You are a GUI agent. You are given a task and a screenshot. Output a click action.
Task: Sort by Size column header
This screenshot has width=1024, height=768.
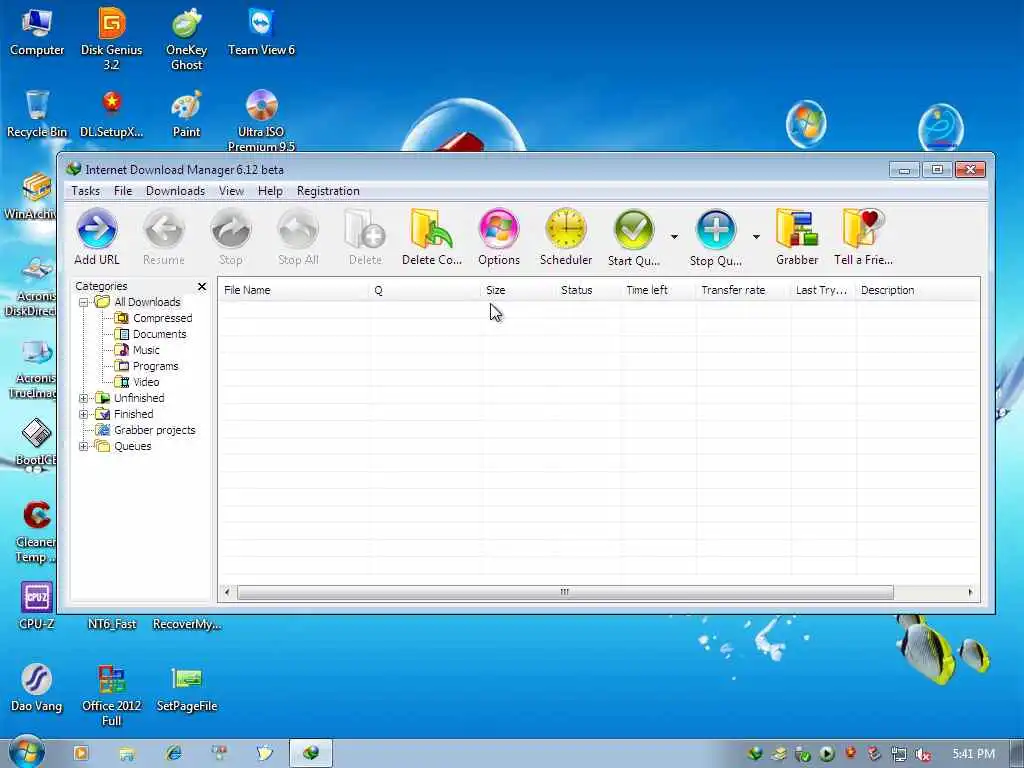[x=519, y=290]
